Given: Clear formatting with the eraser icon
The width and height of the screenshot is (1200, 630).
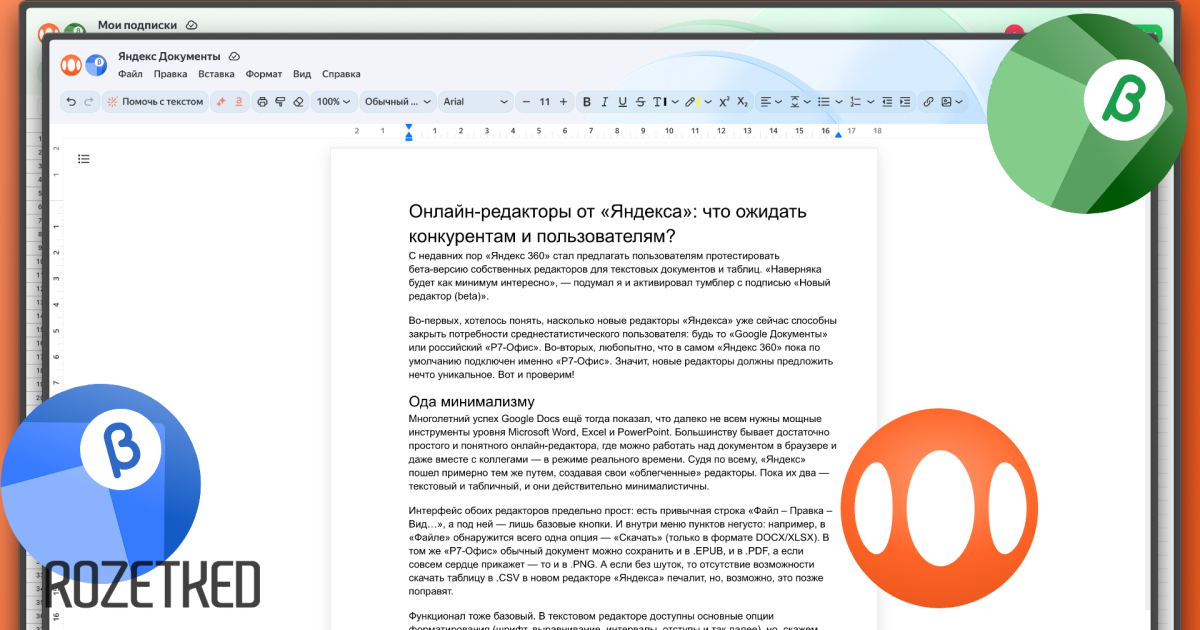Looking at the screenshot, I should 298,101.
